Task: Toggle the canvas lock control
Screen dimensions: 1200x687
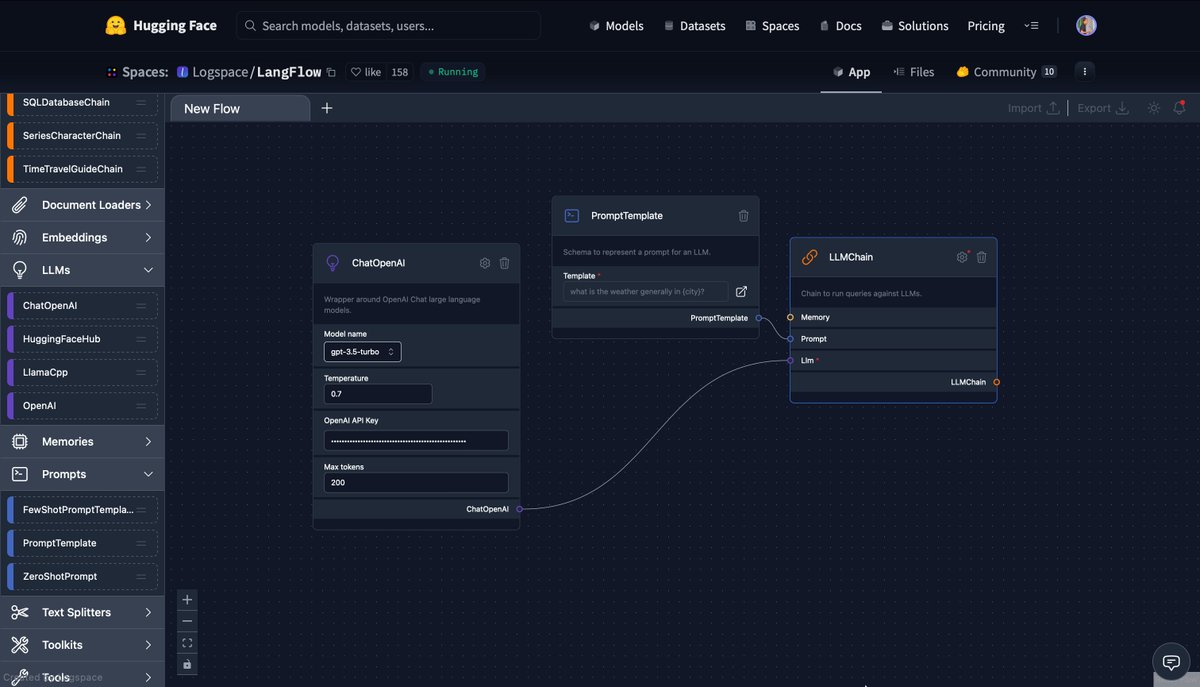Action: 187,664
